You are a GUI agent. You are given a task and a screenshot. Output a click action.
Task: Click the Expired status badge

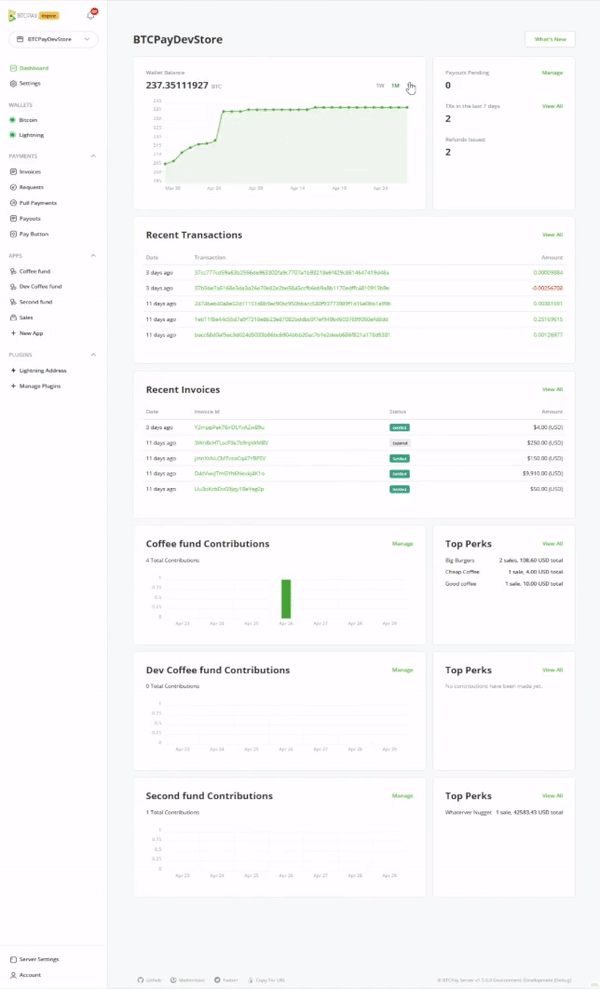(x=399, y=443)
